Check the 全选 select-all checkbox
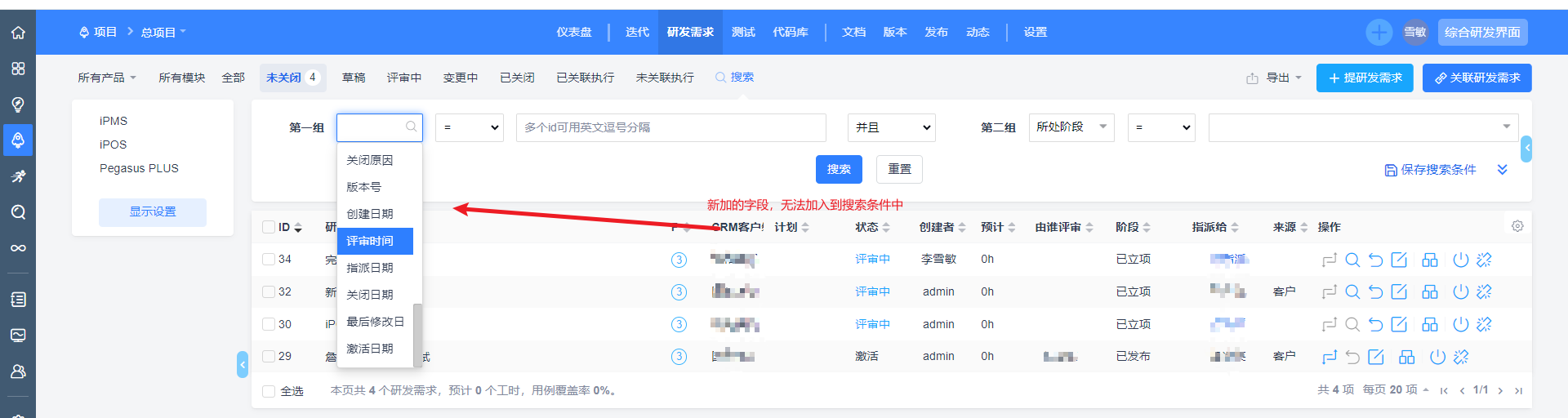This screenshot has width=1568, height=418. click(x=269, y=391)
